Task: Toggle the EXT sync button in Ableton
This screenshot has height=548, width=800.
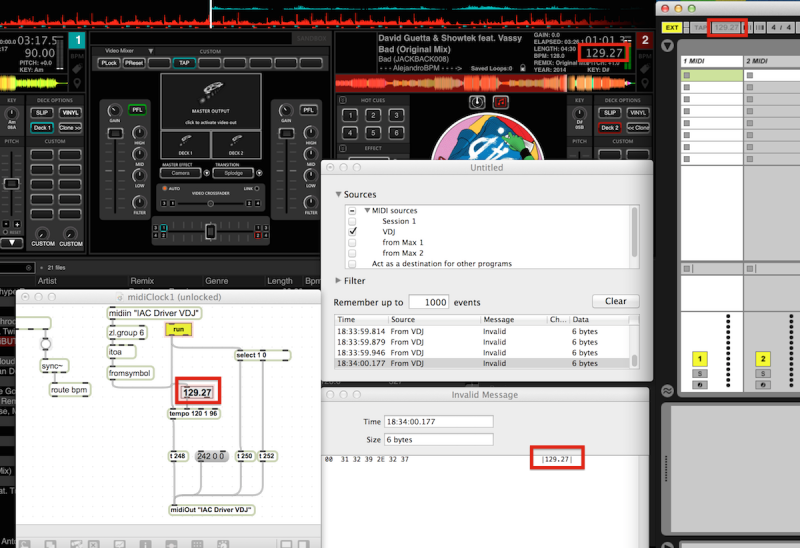Action: click(672, 27)
